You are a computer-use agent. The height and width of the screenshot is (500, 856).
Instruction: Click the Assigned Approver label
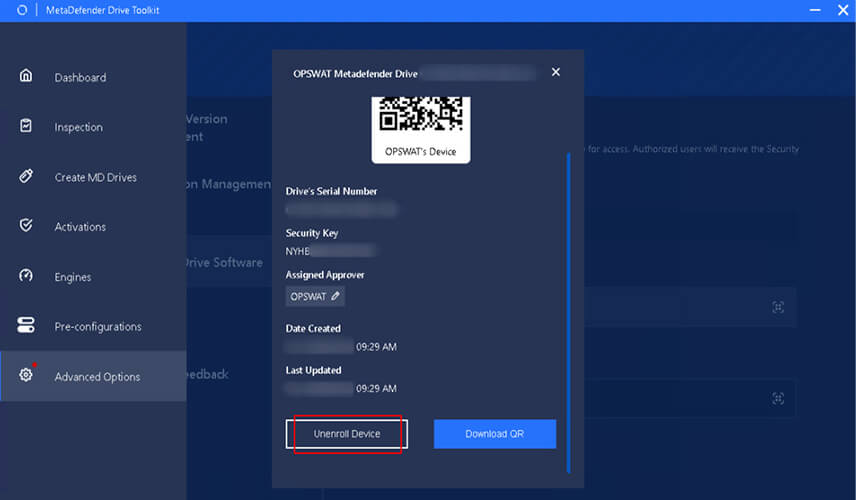(x=325, y=275)
